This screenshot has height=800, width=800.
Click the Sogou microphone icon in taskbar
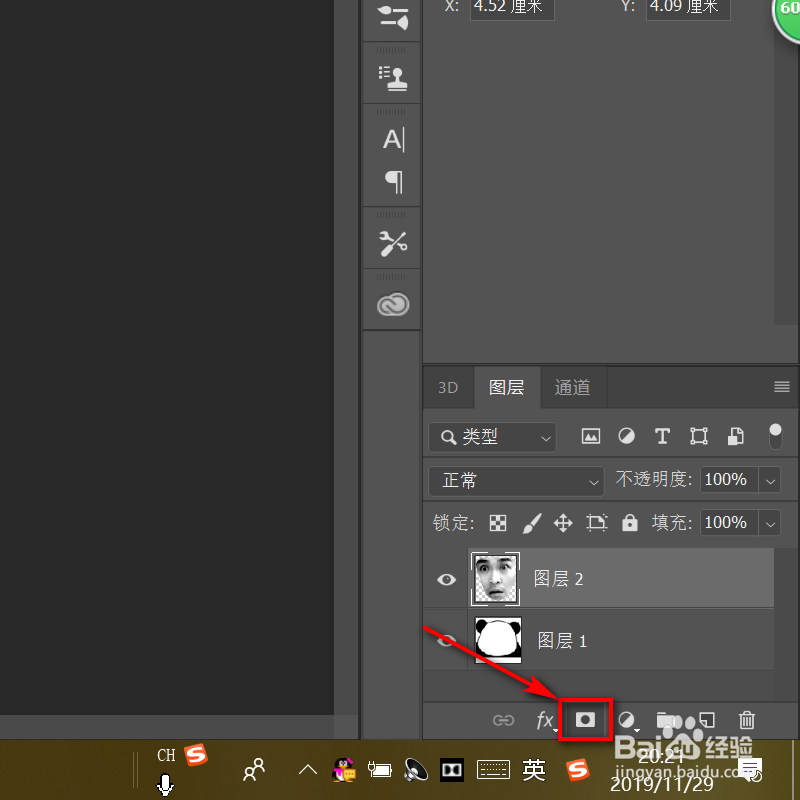pos(165,785)
